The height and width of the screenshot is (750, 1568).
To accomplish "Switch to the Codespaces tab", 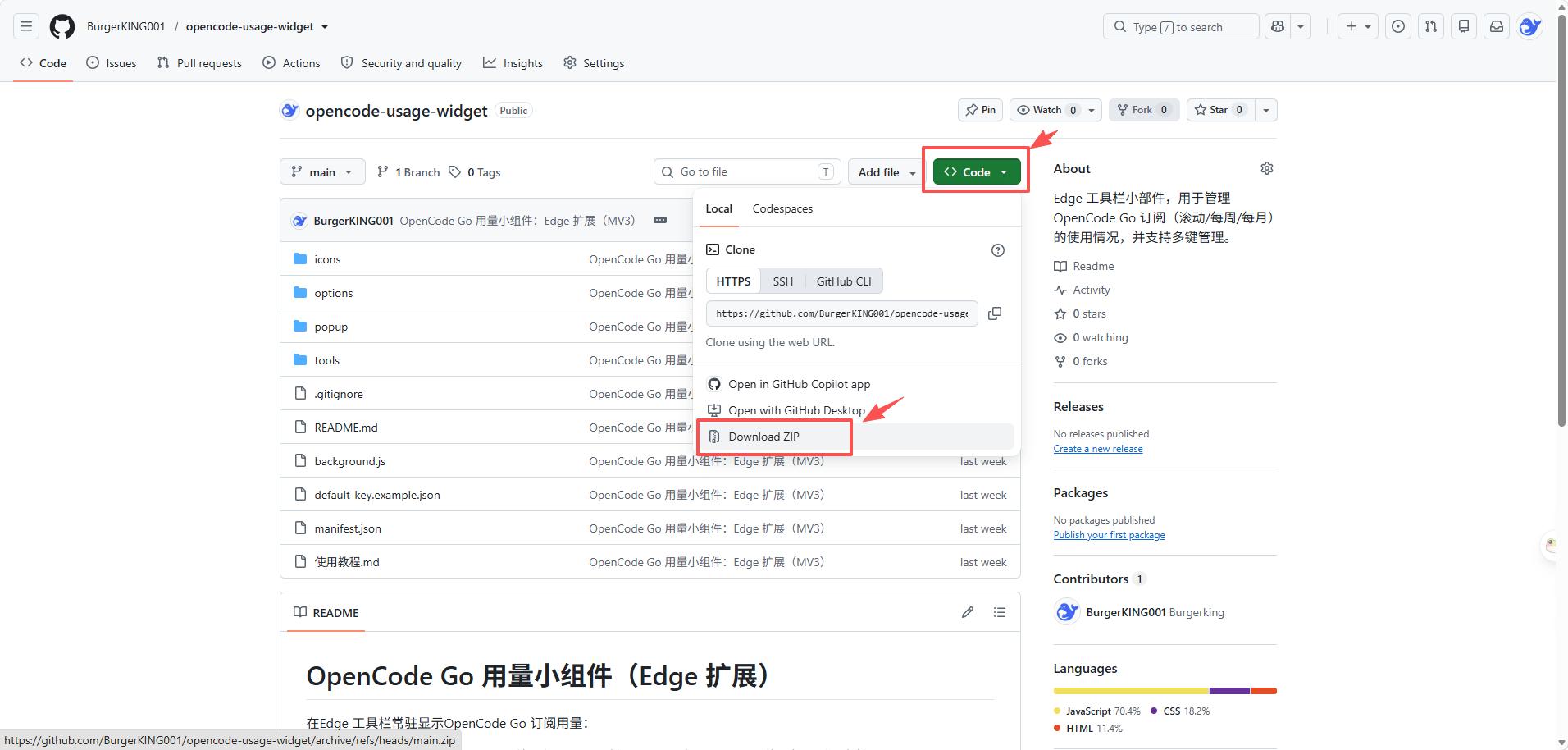I will pos(782,208).
